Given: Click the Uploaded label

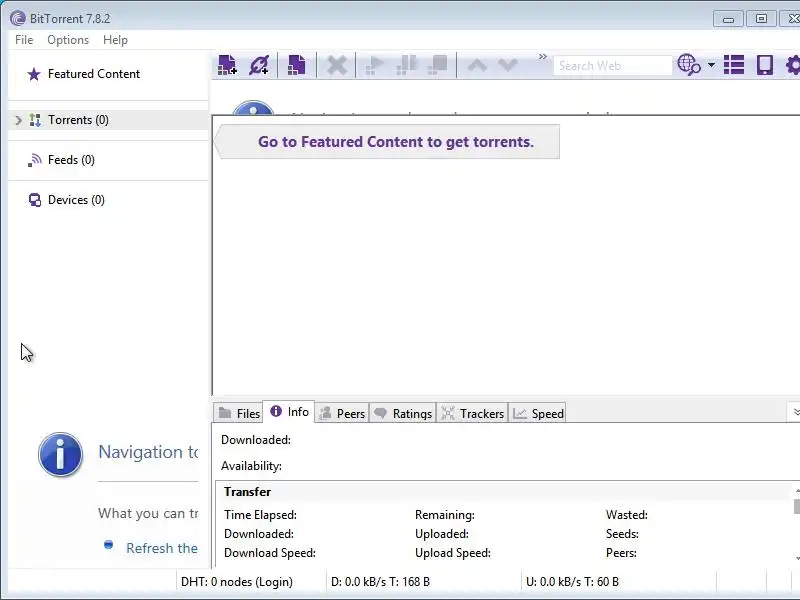Looking at the screenshot, I should tap(442, 534).
